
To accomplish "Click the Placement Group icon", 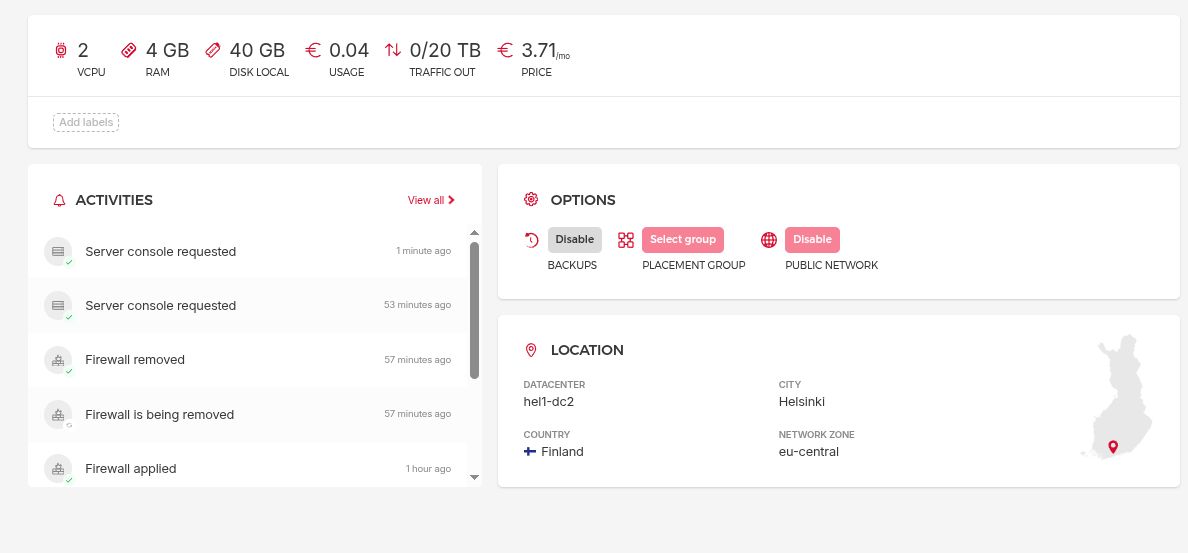I will pyautogui.click(x=626, y=240).
